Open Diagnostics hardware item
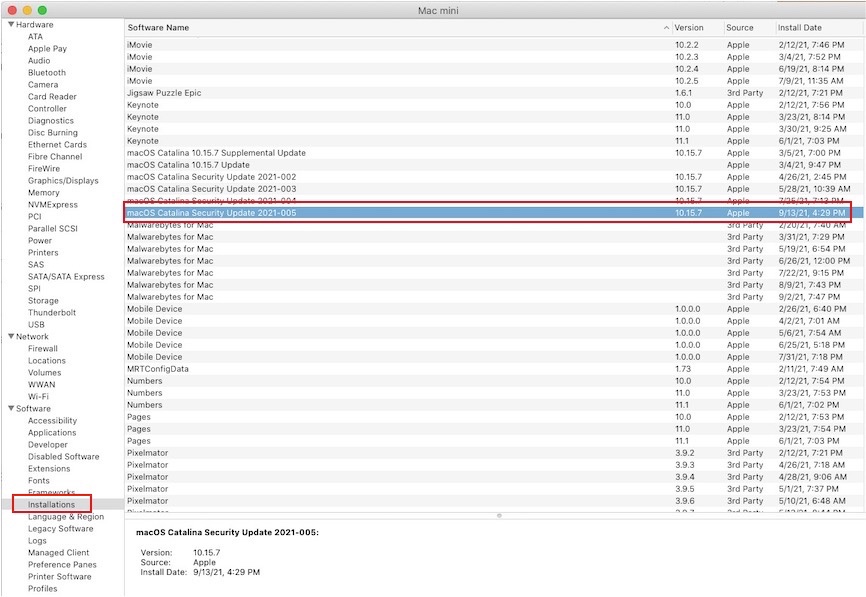 point(51,120)
